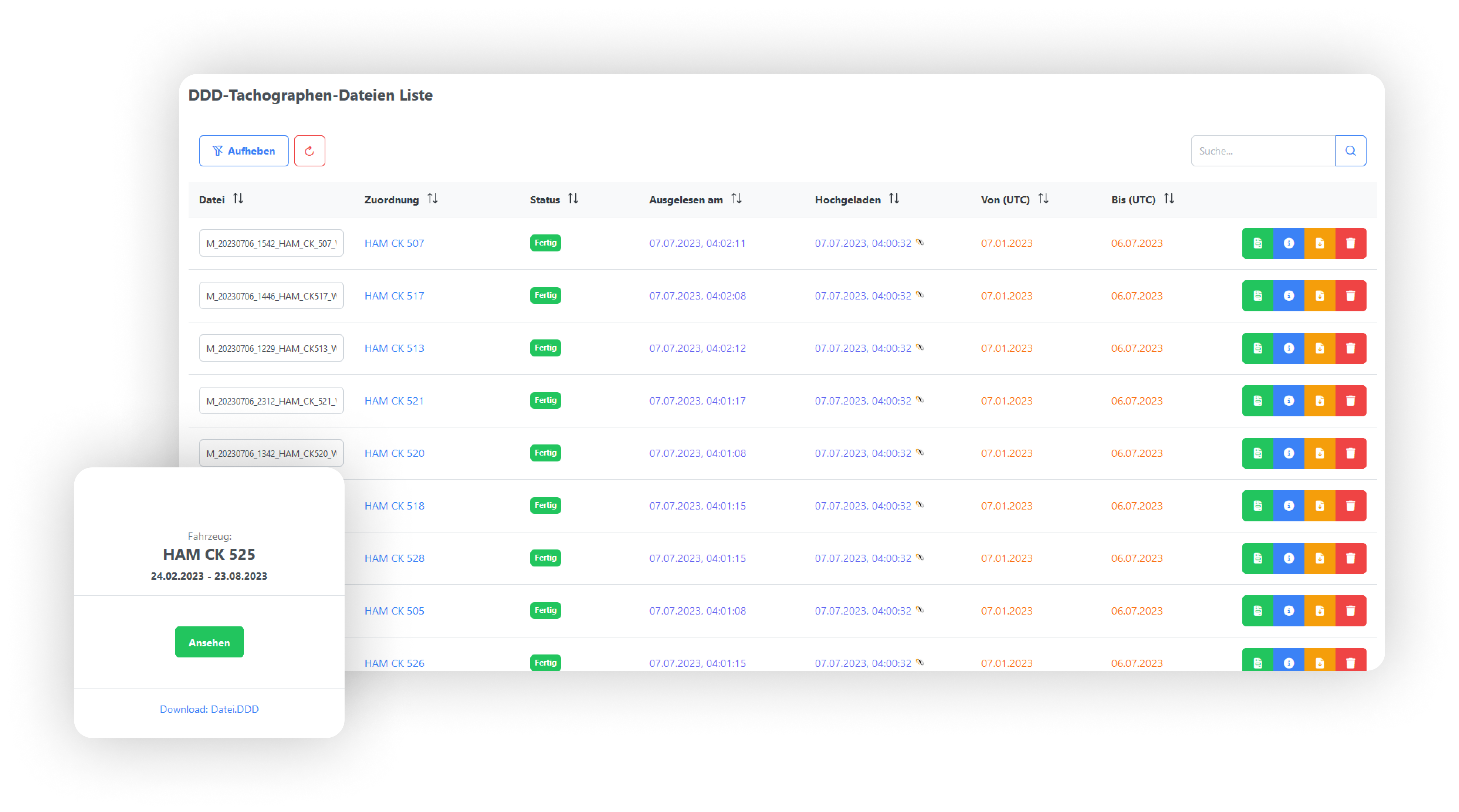Click the search magnifier button

click(x=1350, y=150)
